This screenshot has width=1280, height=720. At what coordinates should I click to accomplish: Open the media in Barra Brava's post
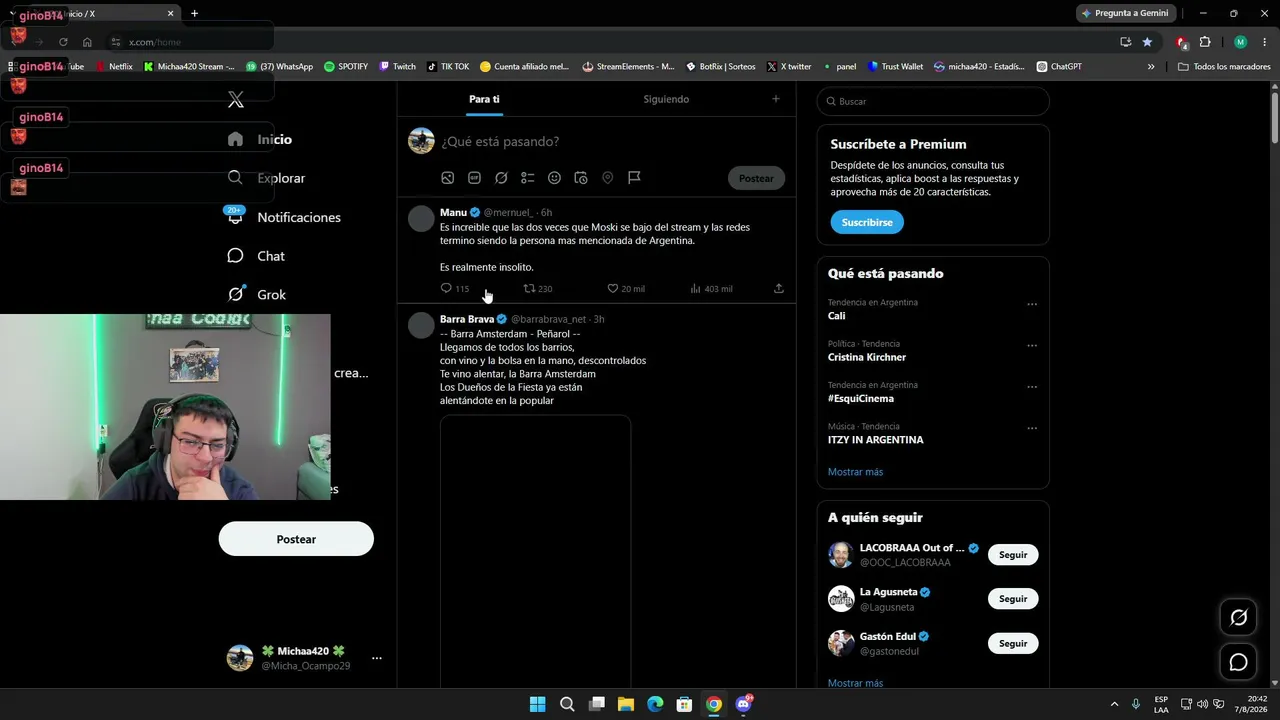(x=535, y=551)
